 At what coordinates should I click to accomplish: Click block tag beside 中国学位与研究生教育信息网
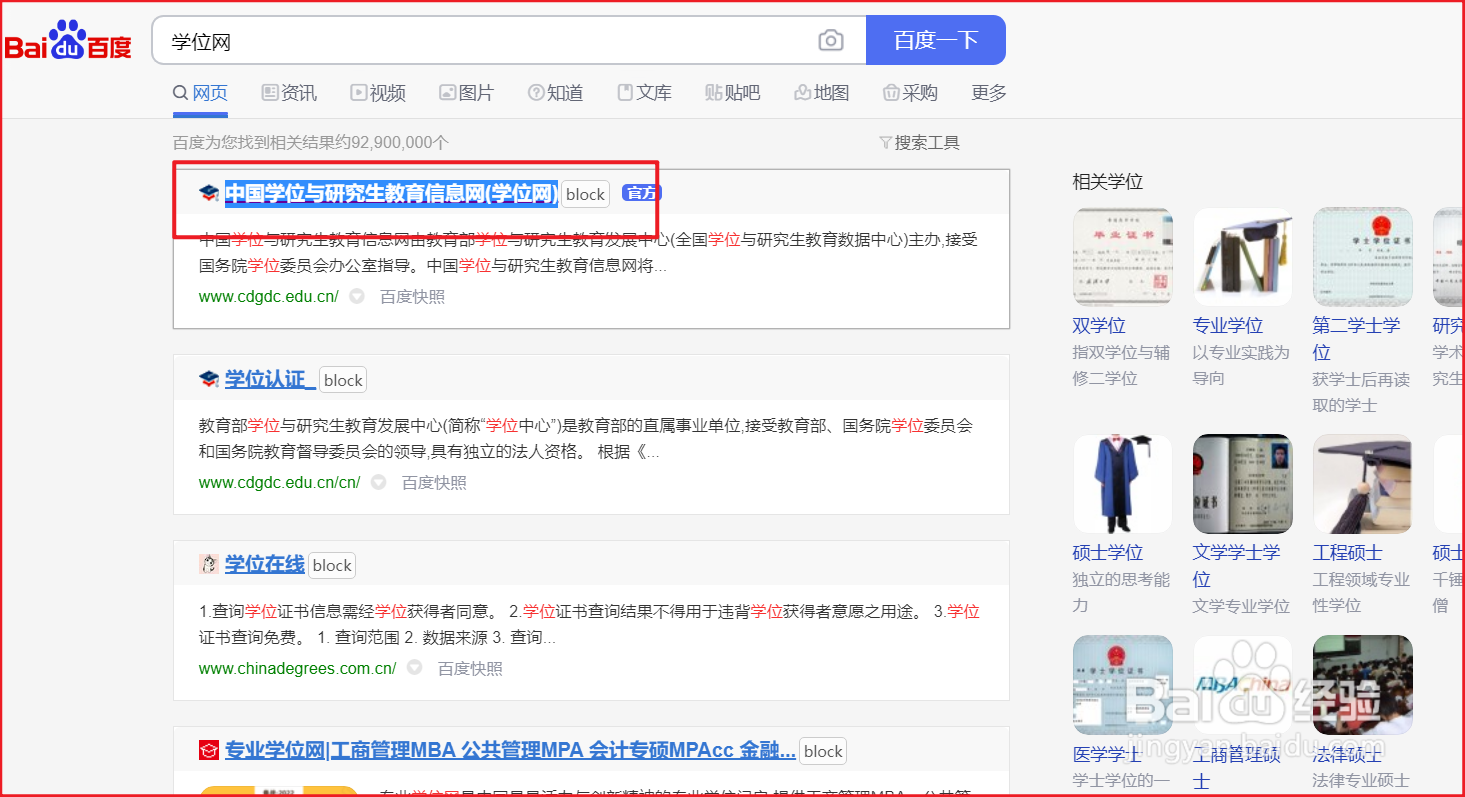tap(585, 195)
